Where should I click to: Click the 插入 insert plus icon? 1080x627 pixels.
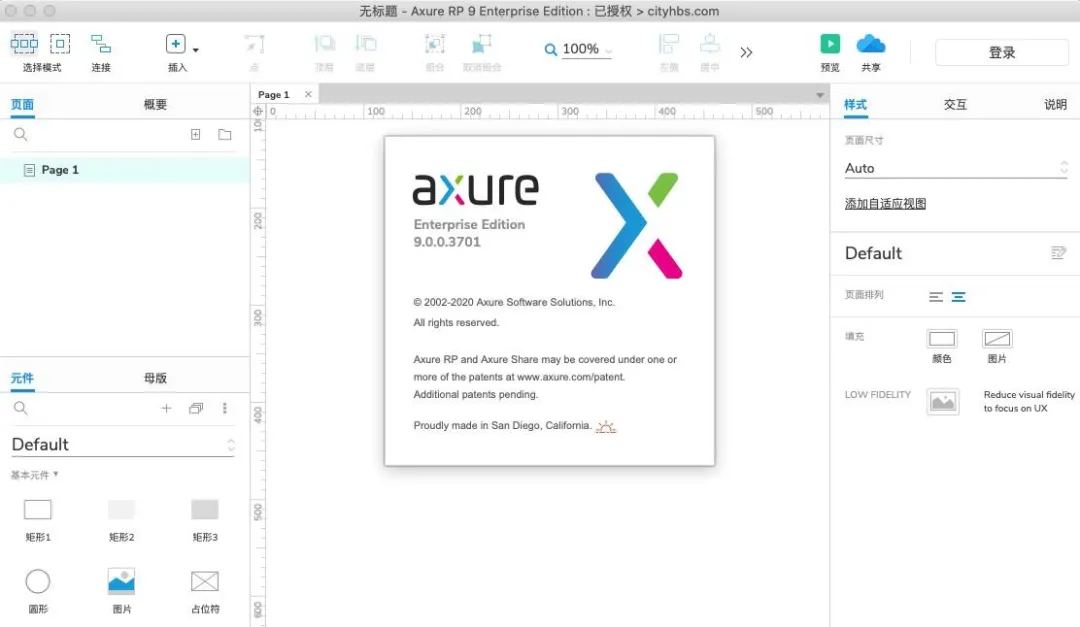176,44
